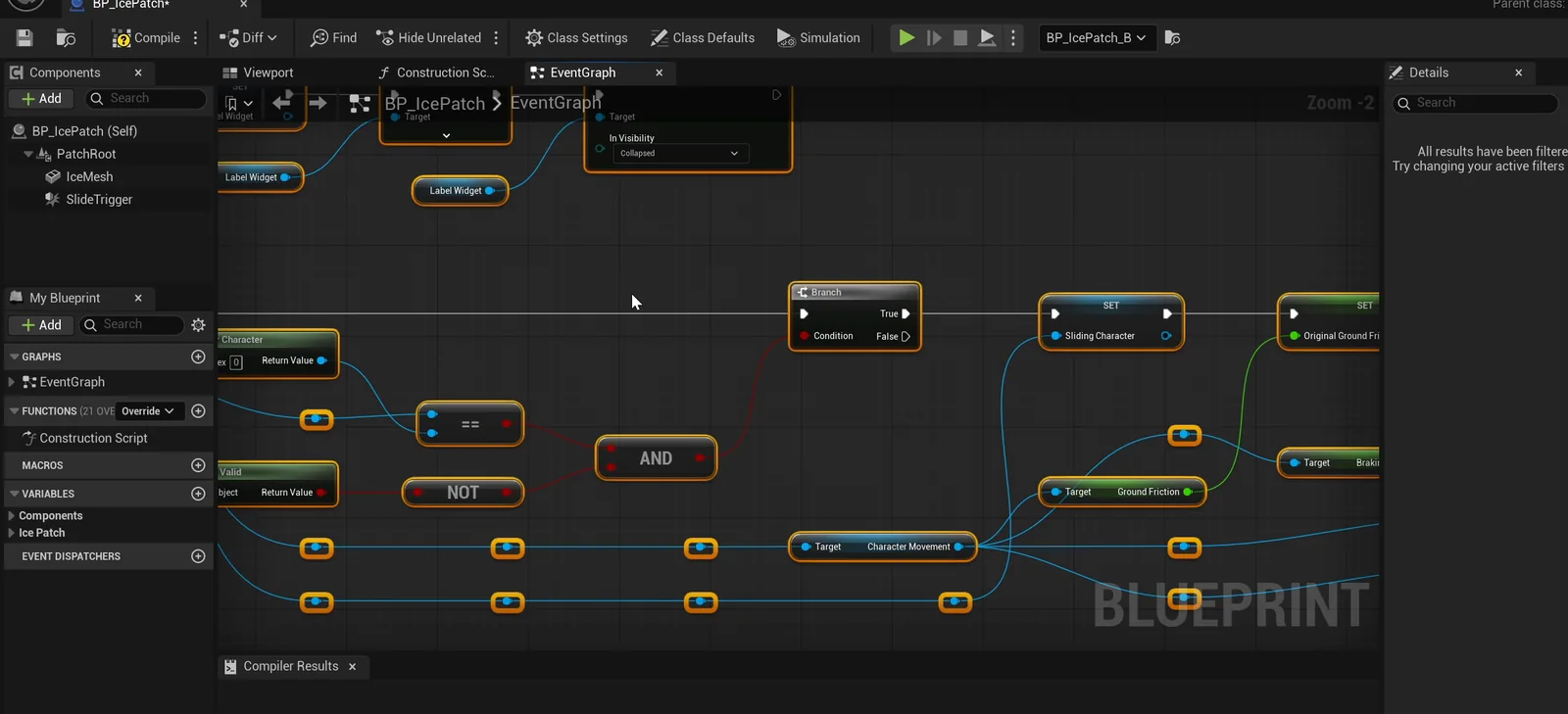Search components field
1568x714 pixels.
pyautogui.click(x=145, y=99)
